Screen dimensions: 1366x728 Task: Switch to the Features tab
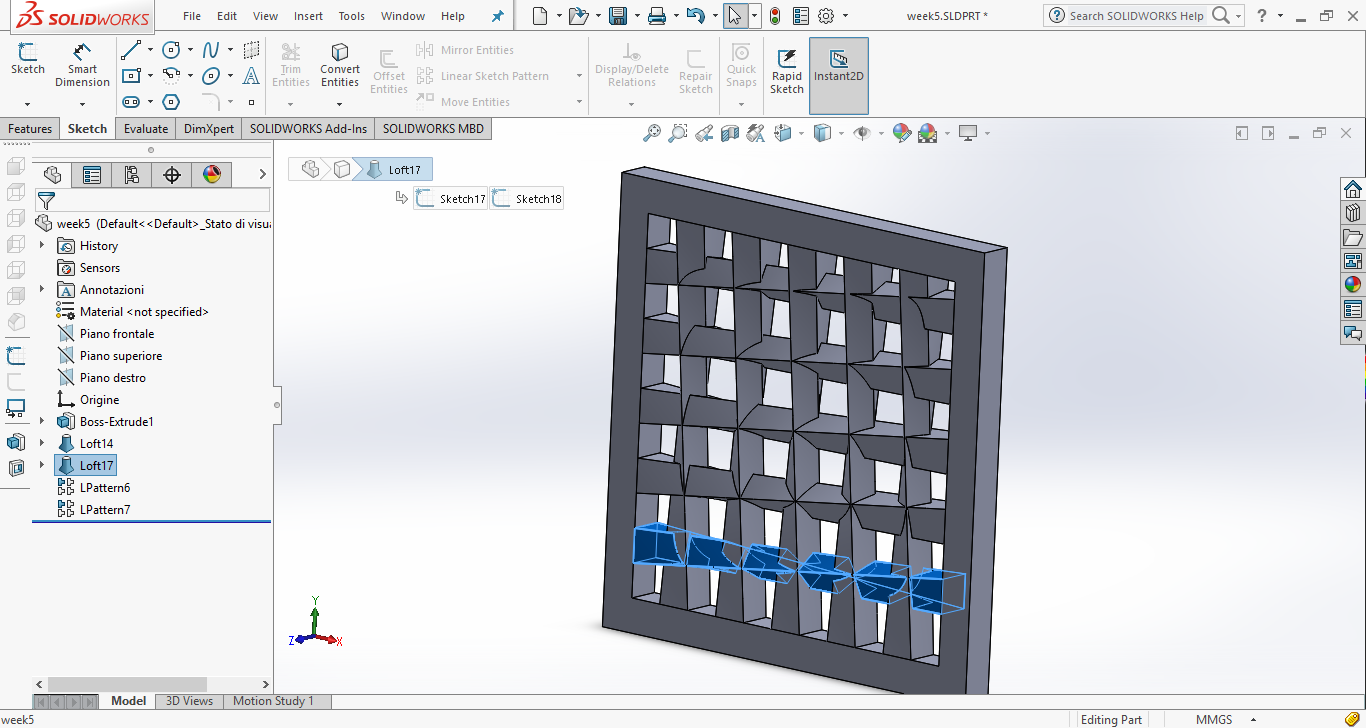[x=30, y=128]
